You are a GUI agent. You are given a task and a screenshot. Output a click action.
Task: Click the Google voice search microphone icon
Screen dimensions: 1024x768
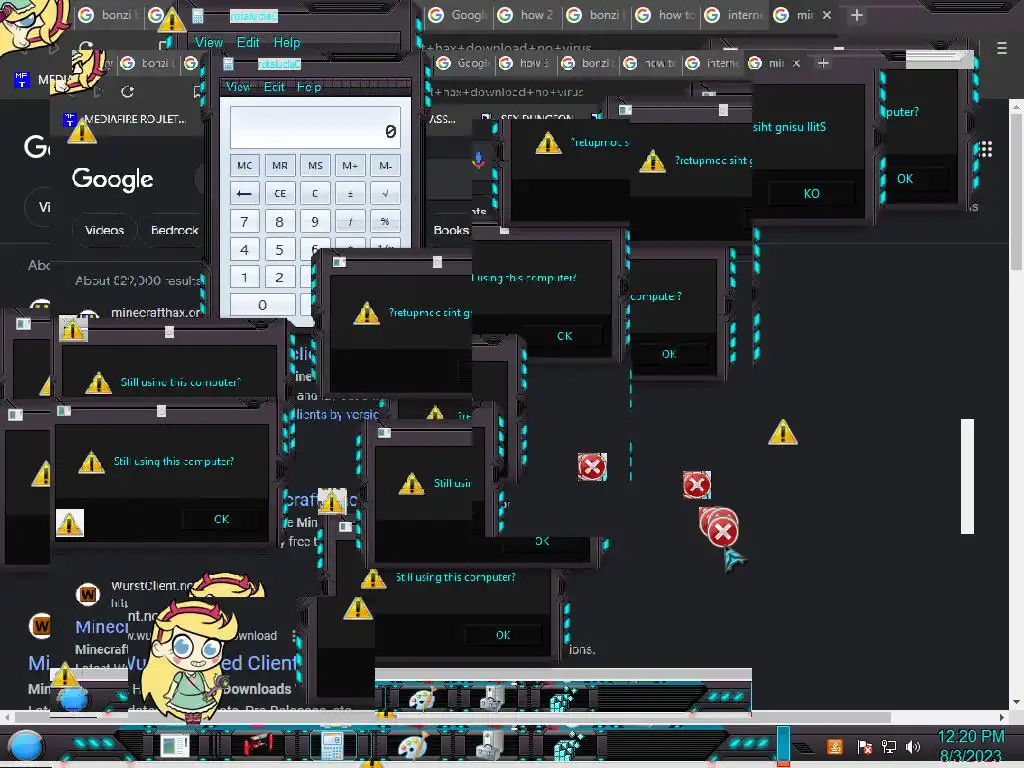click(479, 159)
